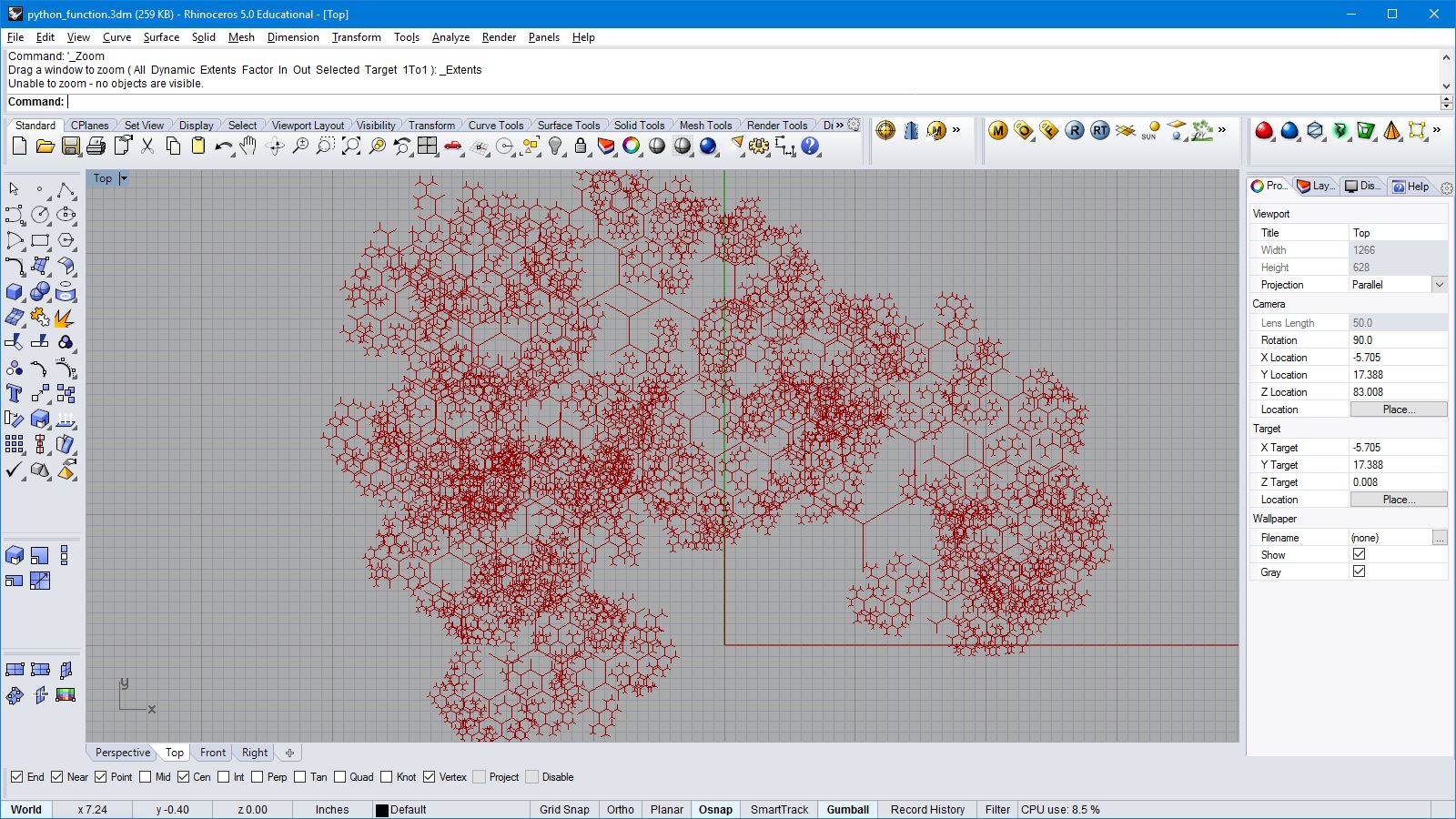1456x819 pixels.
Task: Select the Pan hand tool
Action: click(248, 147)
